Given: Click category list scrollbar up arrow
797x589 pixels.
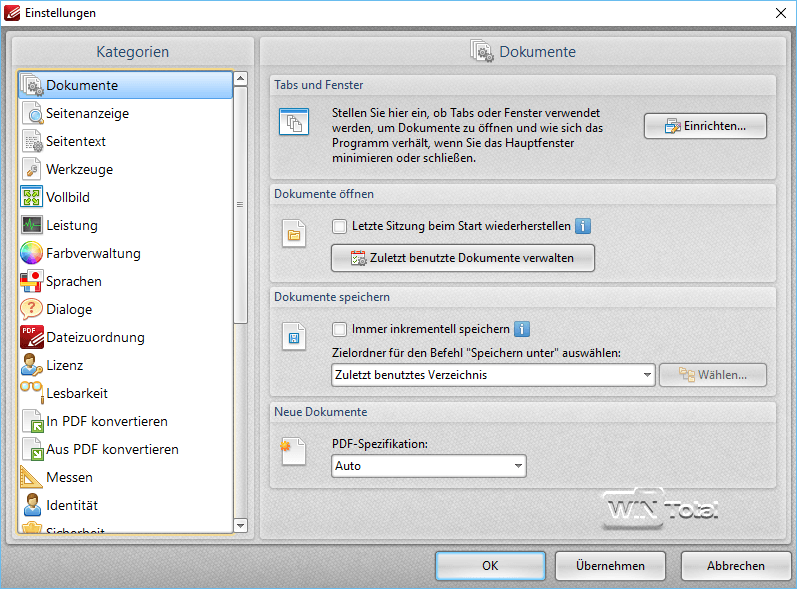Looking at the screenshot, I should pos(240,78).
